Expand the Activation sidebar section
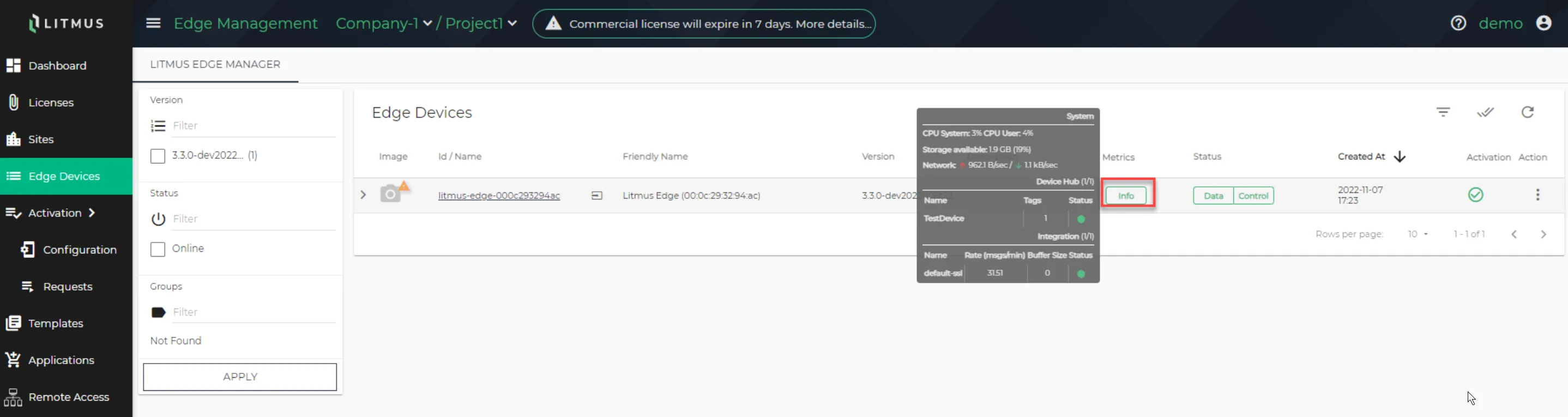 click(x=67, y=213)
